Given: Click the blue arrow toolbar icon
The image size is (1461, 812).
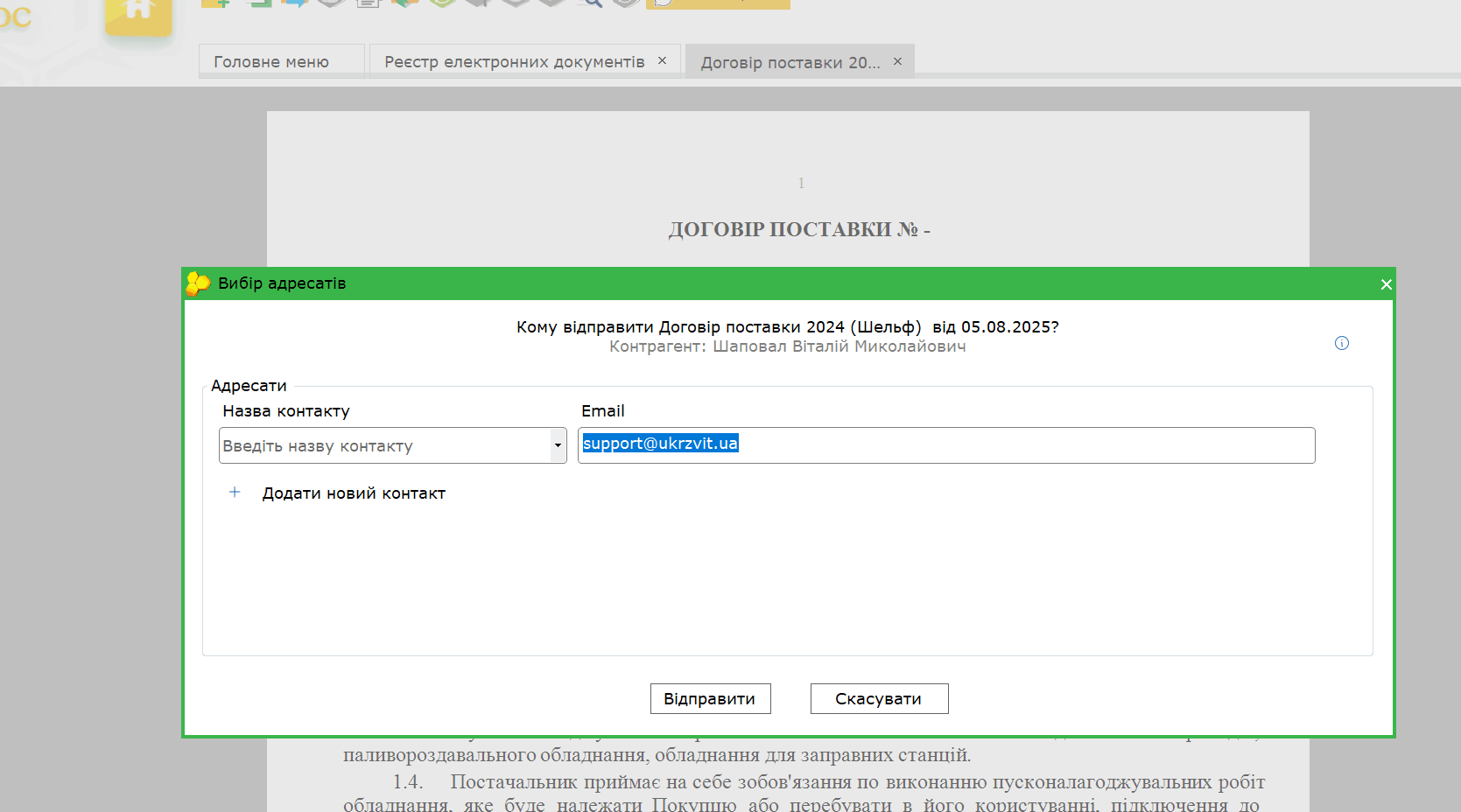Looking at the screenshot, I should point(294,3).
